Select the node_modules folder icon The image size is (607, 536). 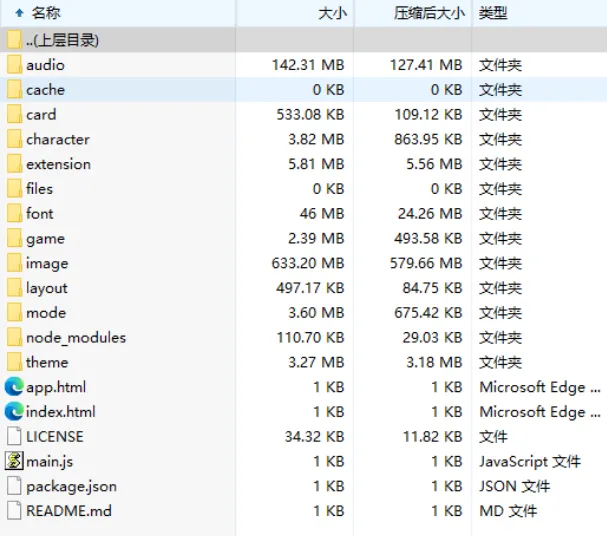pos(14,337)
